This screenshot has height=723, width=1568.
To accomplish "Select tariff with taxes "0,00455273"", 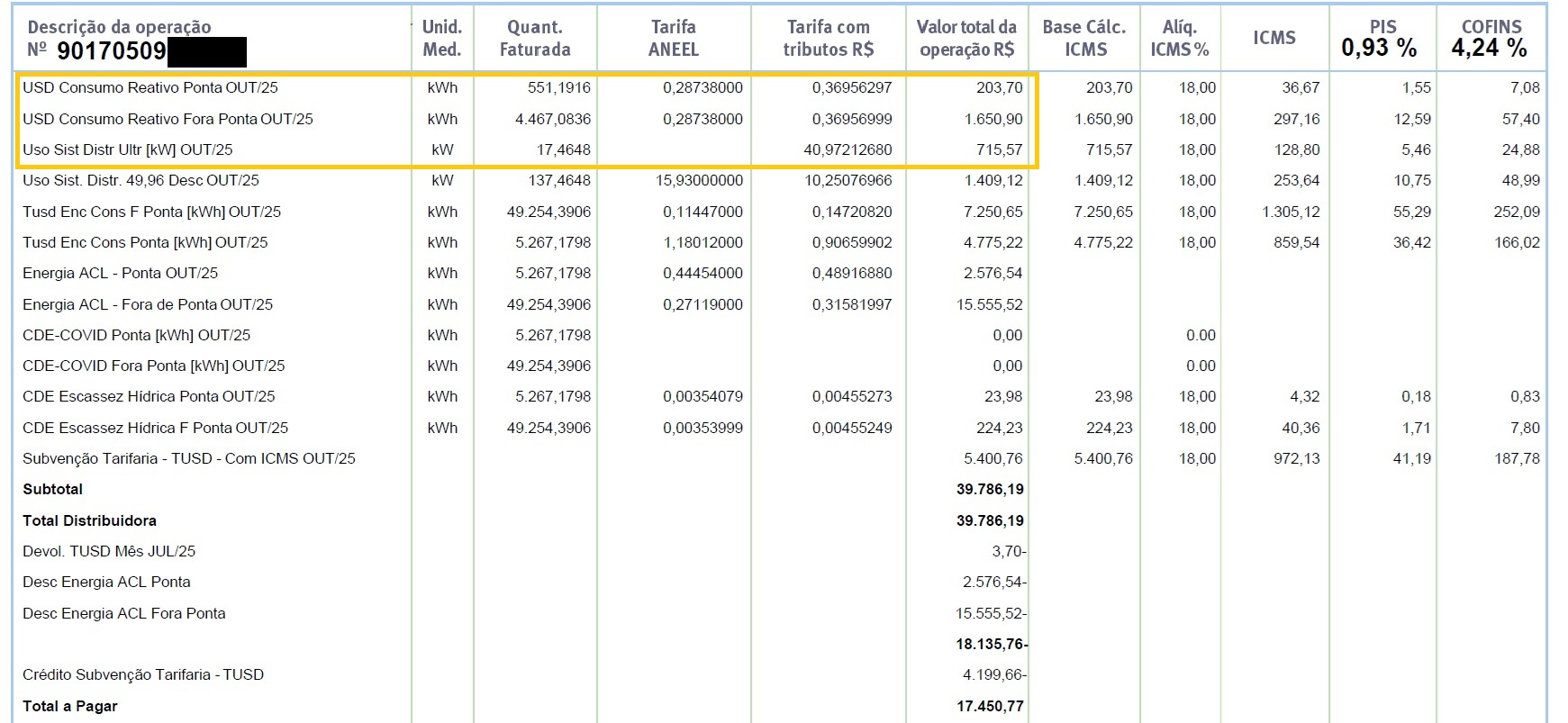I will coord(852,396).
